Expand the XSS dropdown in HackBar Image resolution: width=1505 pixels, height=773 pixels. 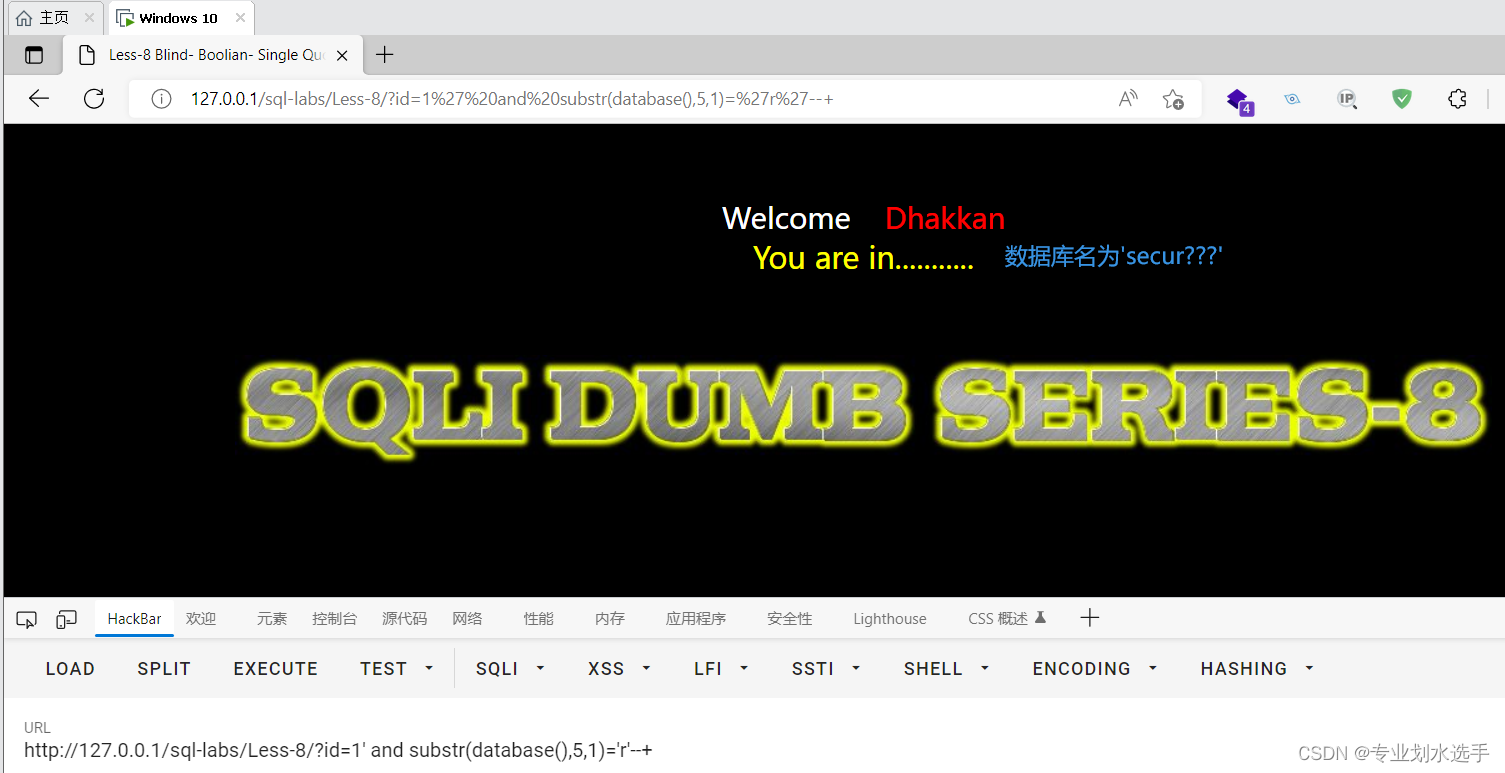coord(619,669)
